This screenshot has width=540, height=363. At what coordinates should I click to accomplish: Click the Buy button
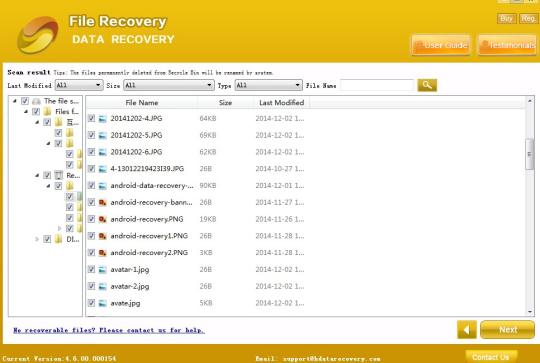[506, 19]
